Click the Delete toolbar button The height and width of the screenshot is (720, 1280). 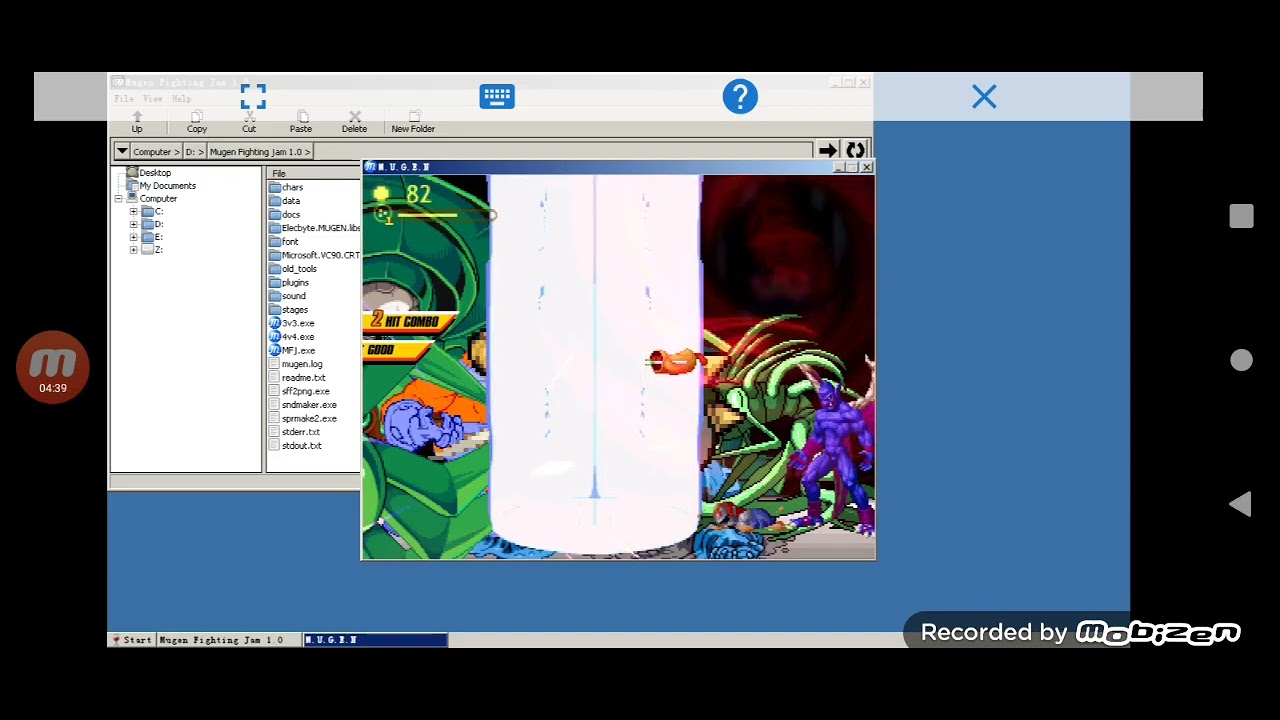tap(354, 122)
